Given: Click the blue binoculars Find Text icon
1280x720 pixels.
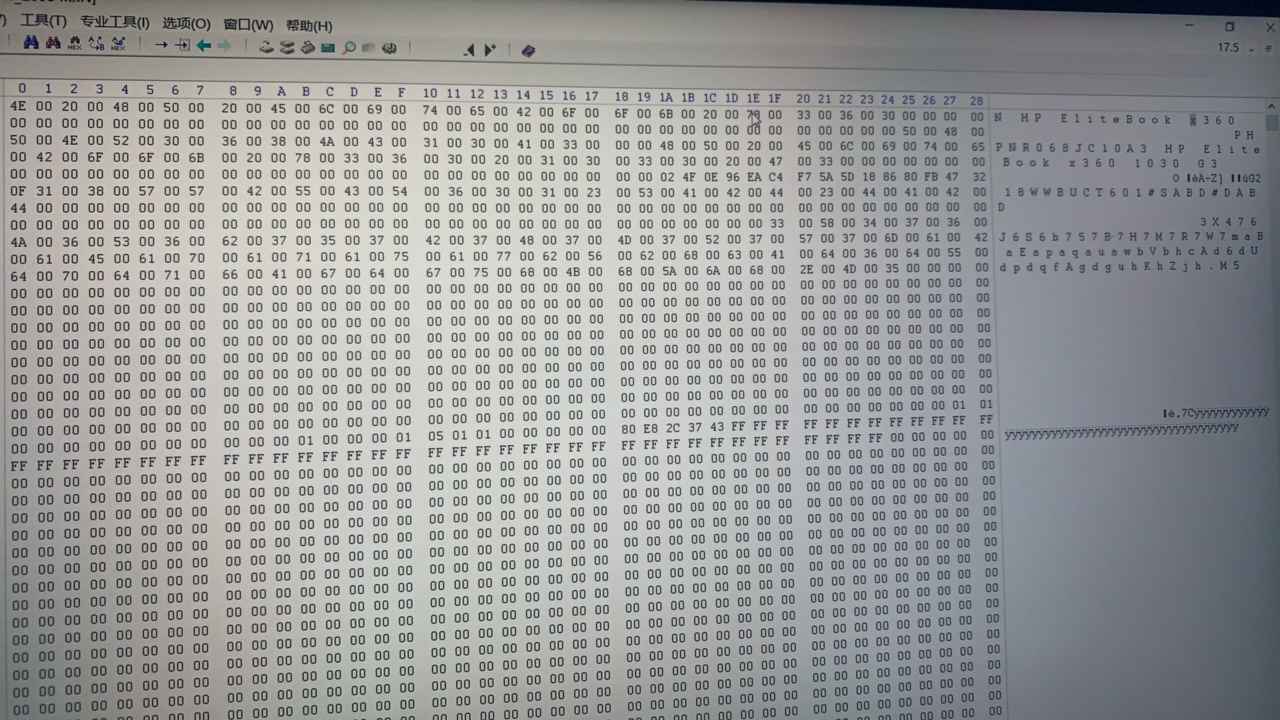Looking at the screenshot, I should [x=31, y=45].
